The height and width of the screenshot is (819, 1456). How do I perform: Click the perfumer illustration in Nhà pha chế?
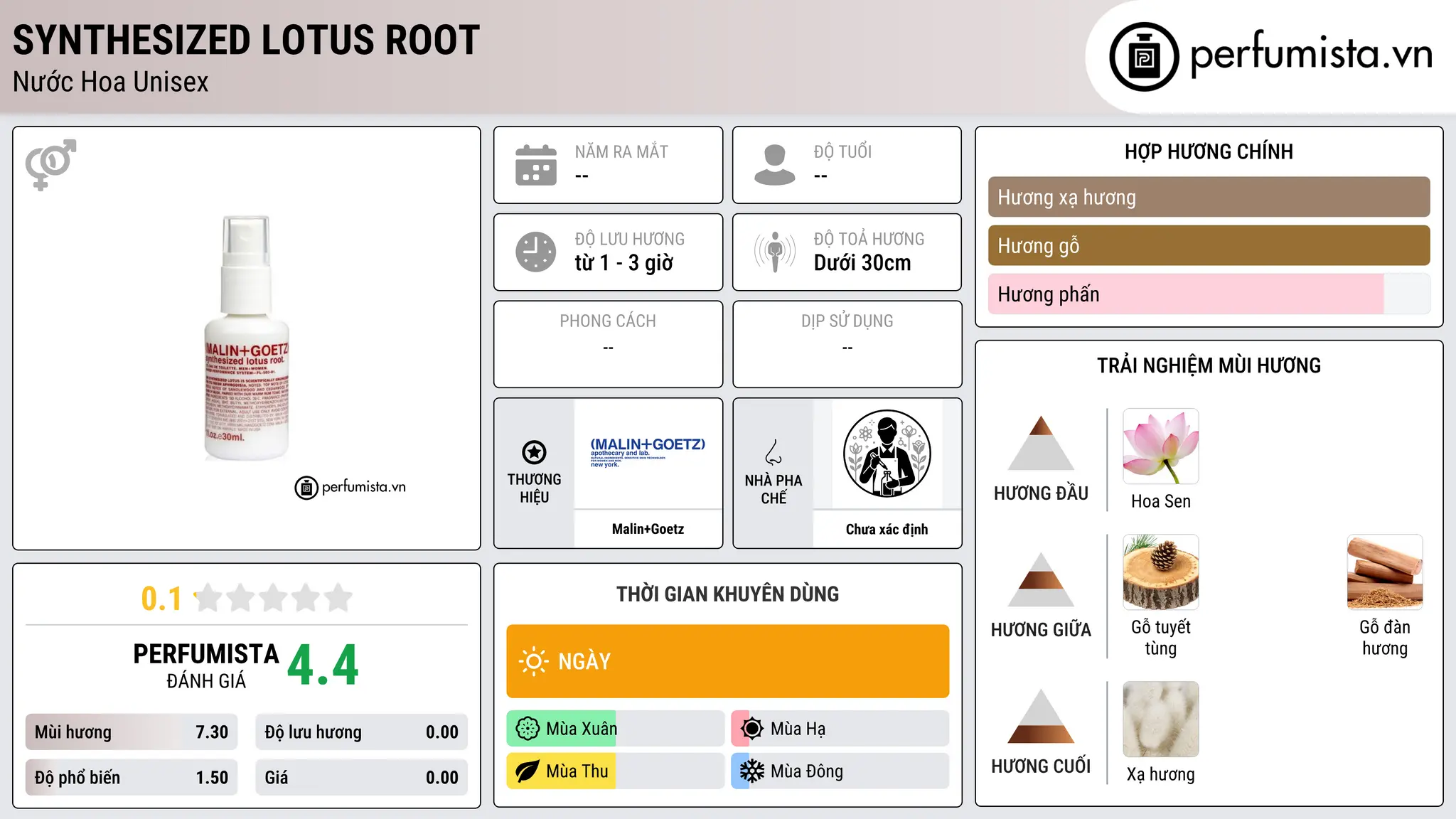[x=887, y=454]
